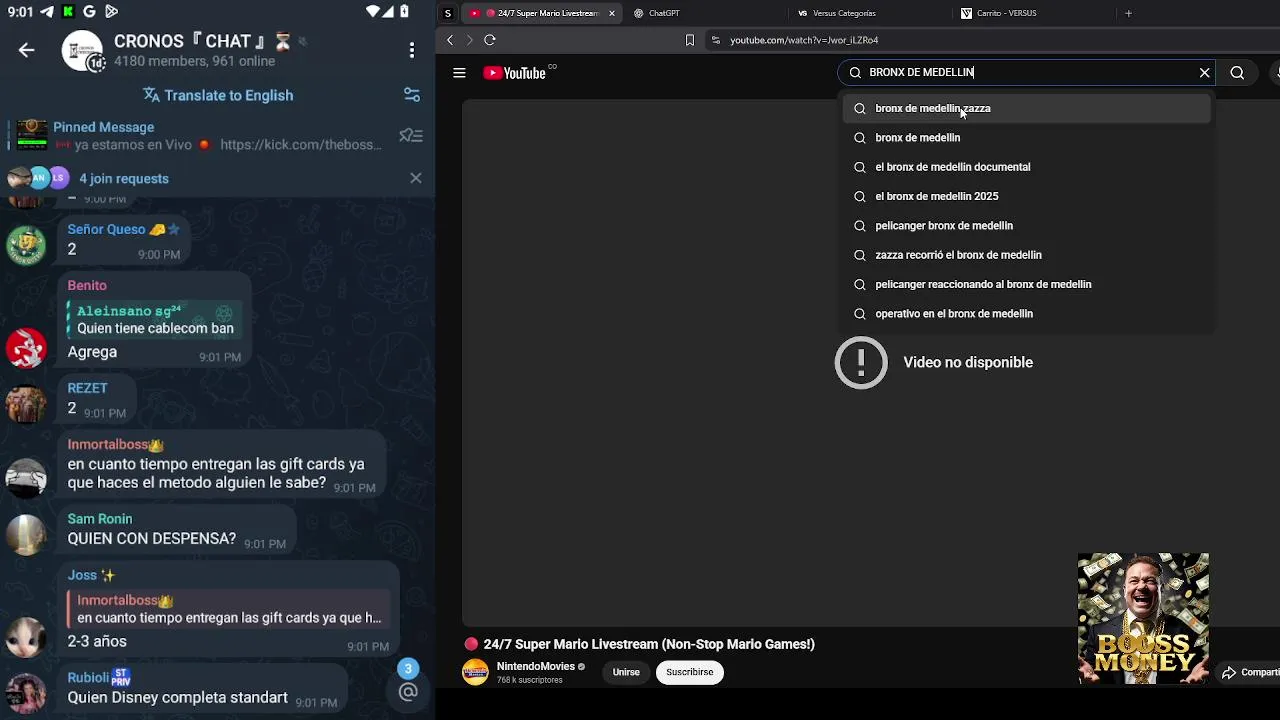1280x720 pixels.
Task: Click the REZET sender name
Action: [x=87, y=388]
